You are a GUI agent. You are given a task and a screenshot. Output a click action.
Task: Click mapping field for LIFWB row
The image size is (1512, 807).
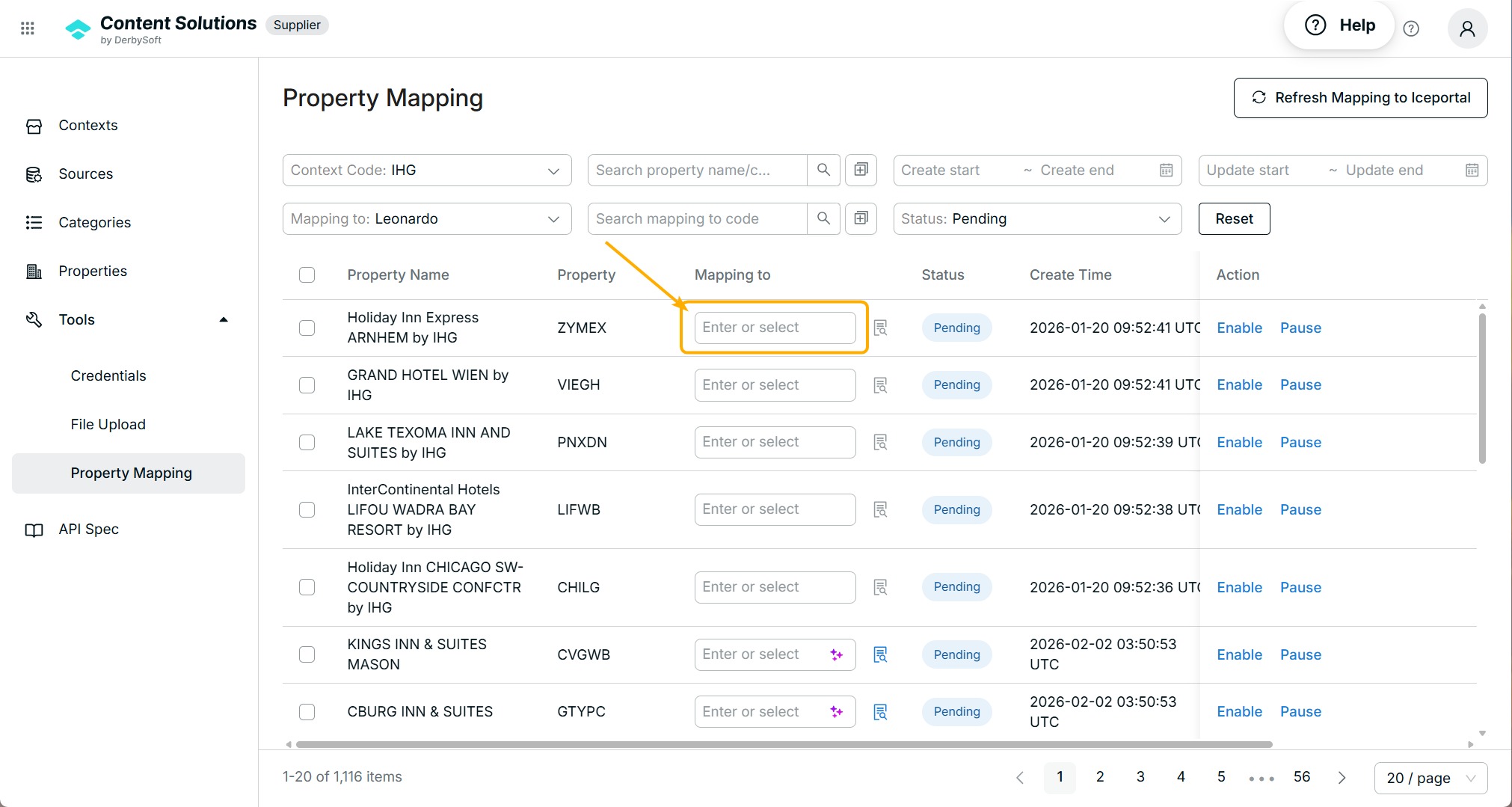775,509
